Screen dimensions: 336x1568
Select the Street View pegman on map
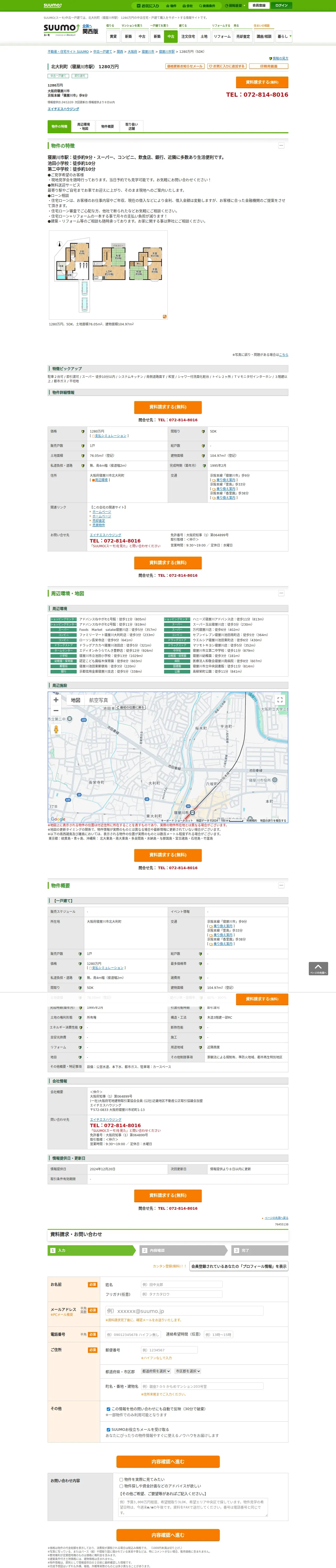[x=56, y=729]
